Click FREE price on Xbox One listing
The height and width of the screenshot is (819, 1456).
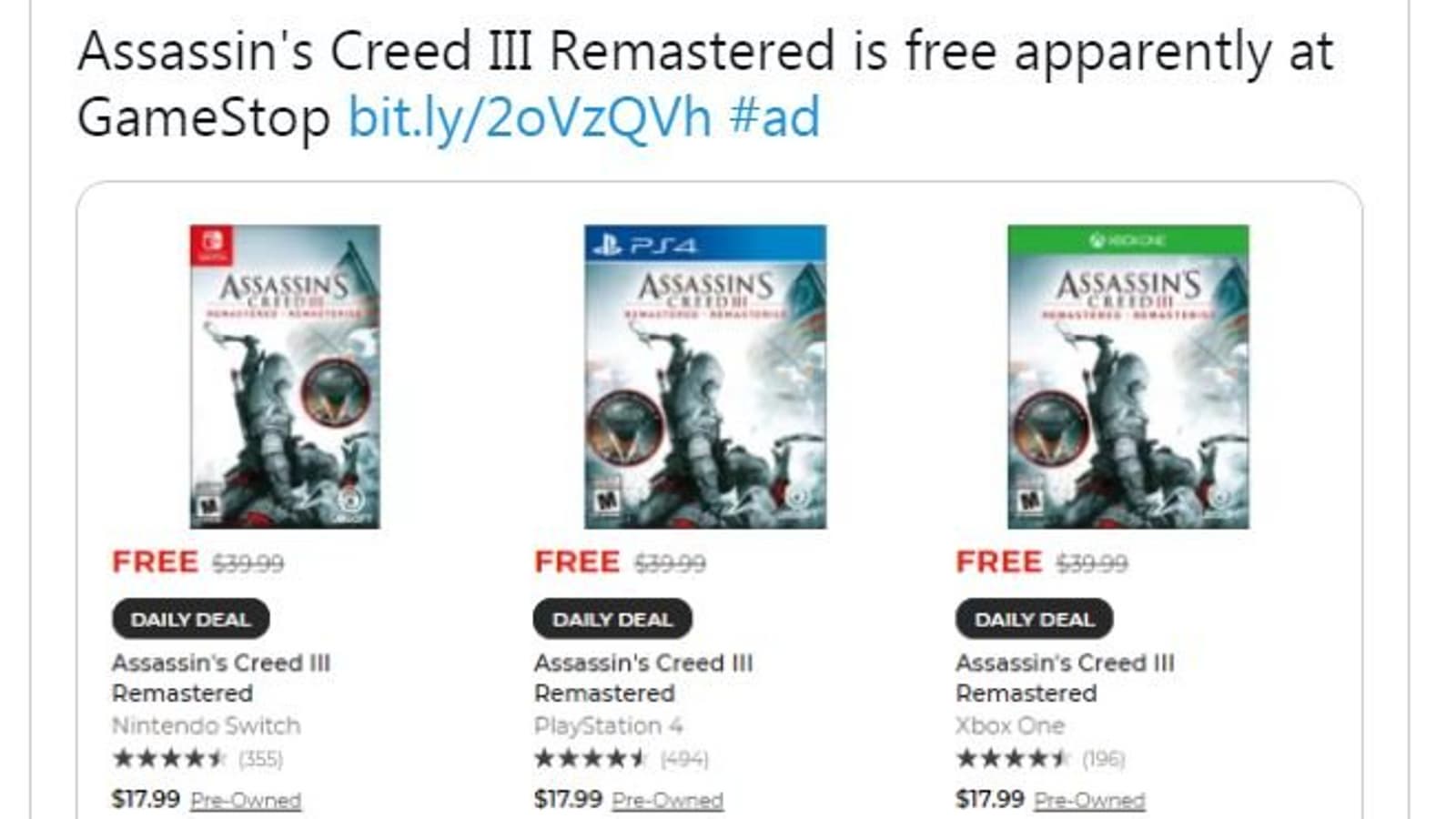(998, 562)
